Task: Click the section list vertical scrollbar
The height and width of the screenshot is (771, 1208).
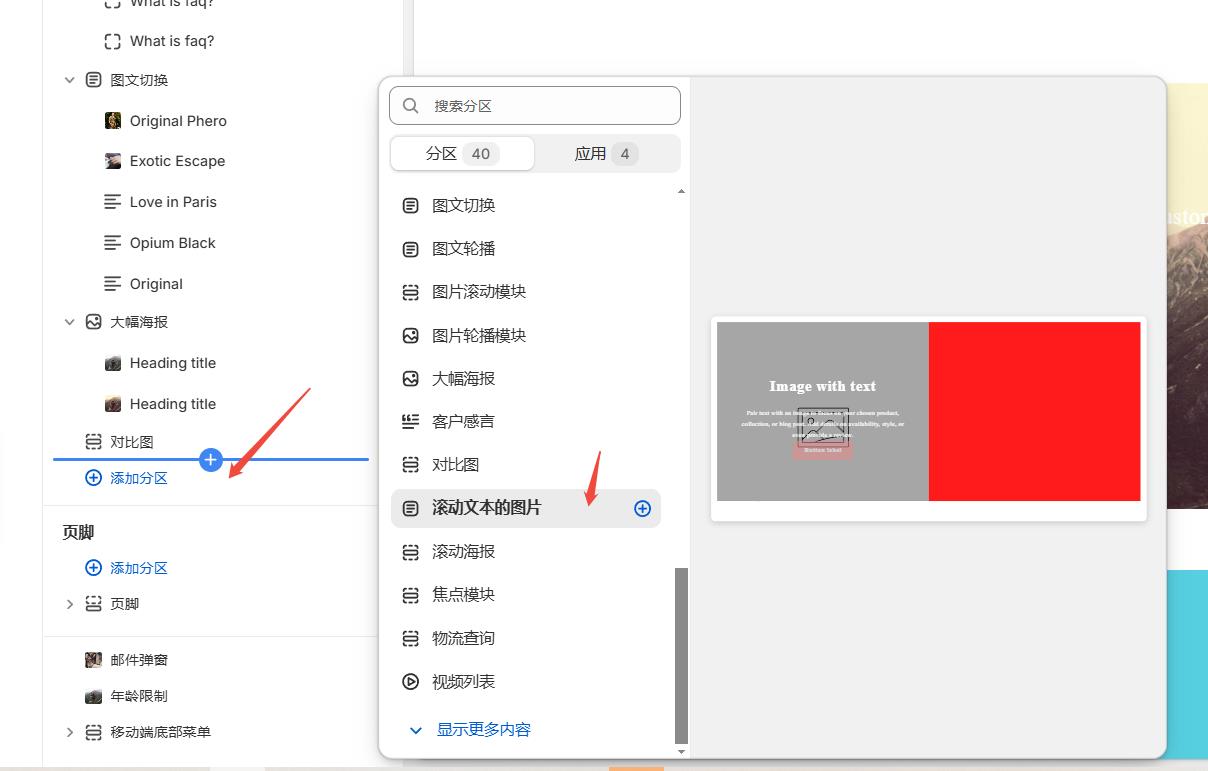Action: (681, 655)
